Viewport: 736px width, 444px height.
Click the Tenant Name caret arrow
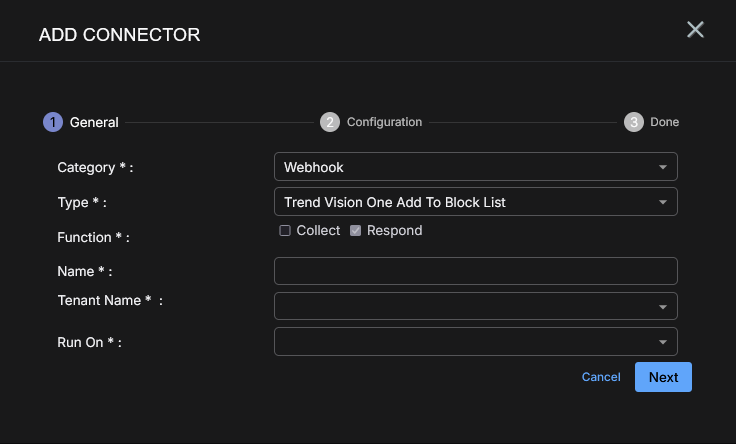[662, 307]
